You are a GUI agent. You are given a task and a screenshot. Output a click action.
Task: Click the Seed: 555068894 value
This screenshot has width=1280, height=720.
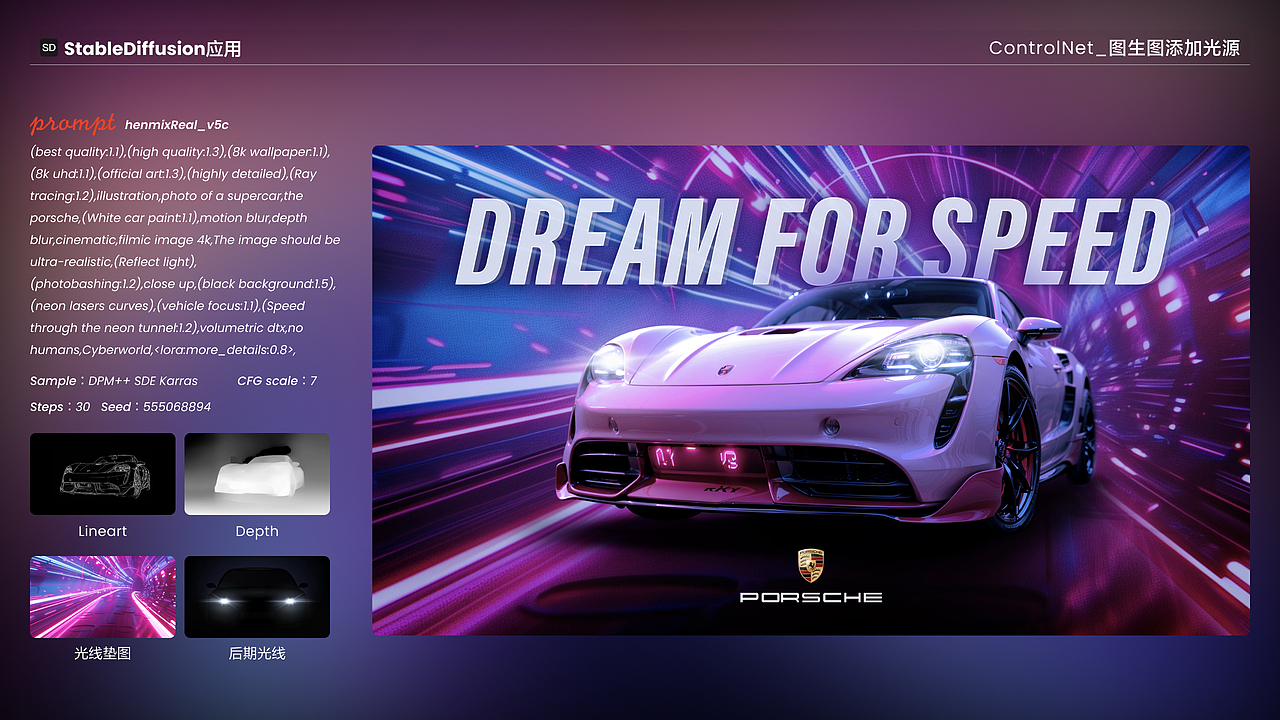[x=156, y=407]
